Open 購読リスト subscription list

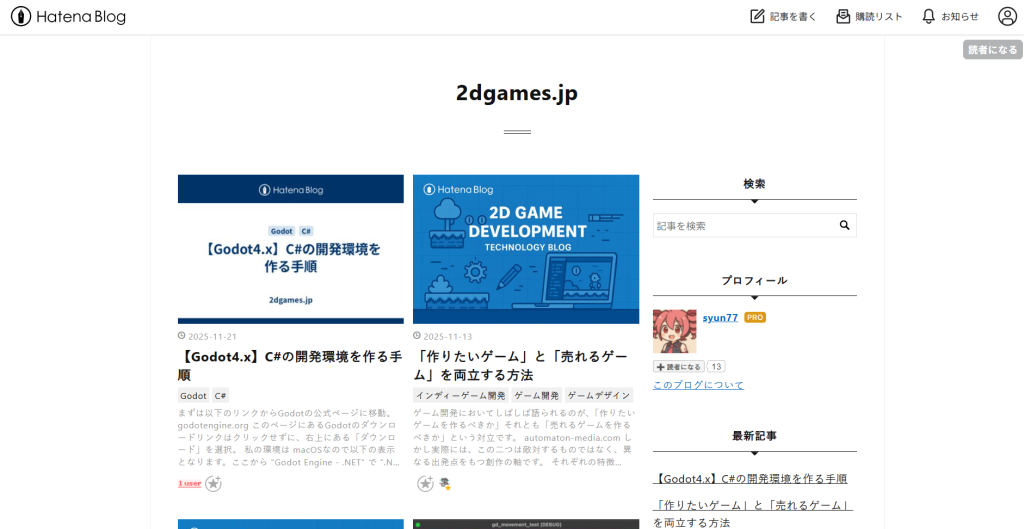(x=869, y=16)
